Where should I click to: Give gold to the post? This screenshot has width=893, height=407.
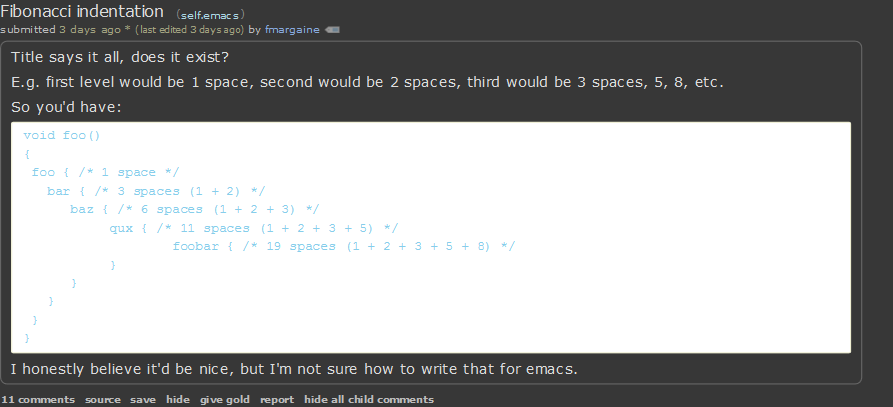pyautogui.click(x=225, y=400)
